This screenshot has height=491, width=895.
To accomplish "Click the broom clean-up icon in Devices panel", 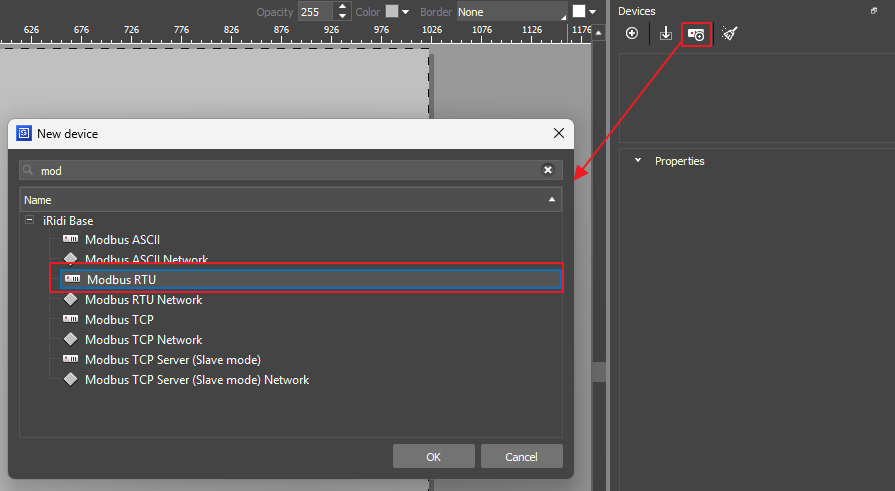I will [730, 33].
